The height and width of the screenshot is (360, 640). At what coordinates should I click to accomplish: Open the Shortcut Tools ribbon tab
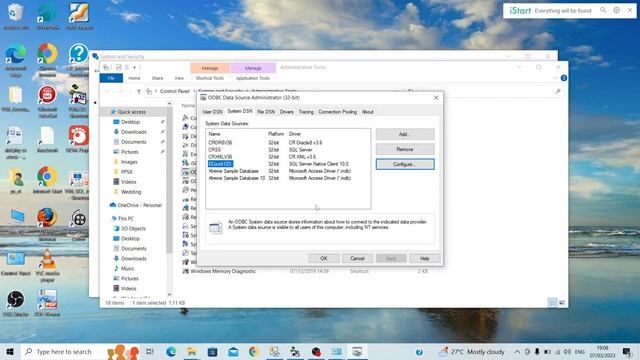click(x=210, y=78)
